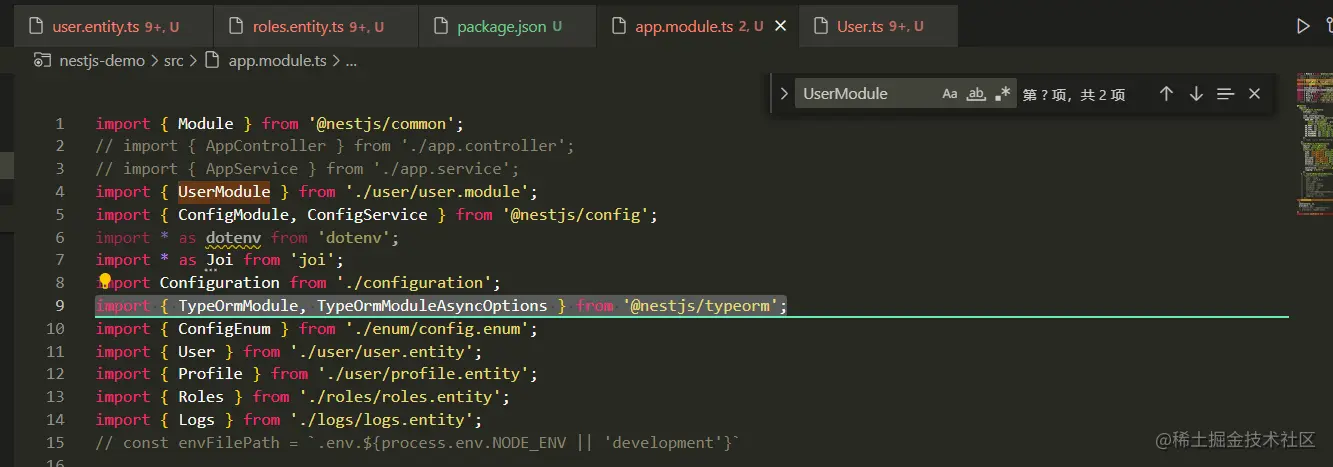Click 'Joi' identifier on line 7
Viewport: 1333px width, 467px height.
[220, 260]
